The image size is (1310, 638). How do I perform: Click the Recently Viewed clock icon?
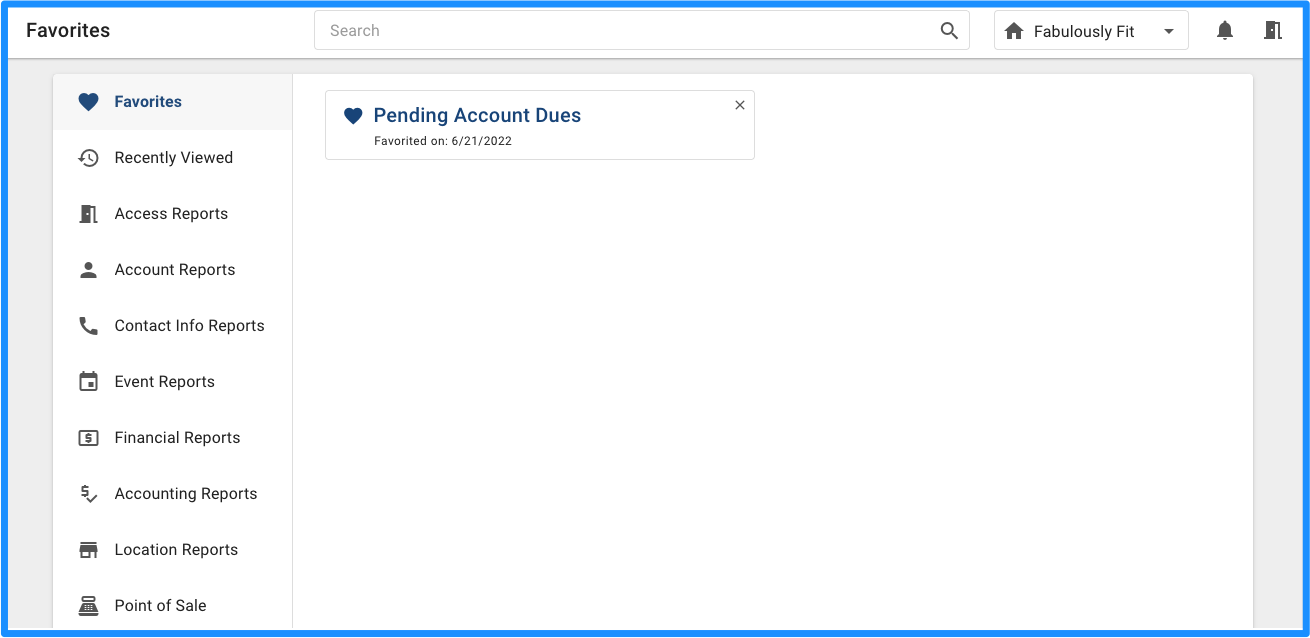88,158
